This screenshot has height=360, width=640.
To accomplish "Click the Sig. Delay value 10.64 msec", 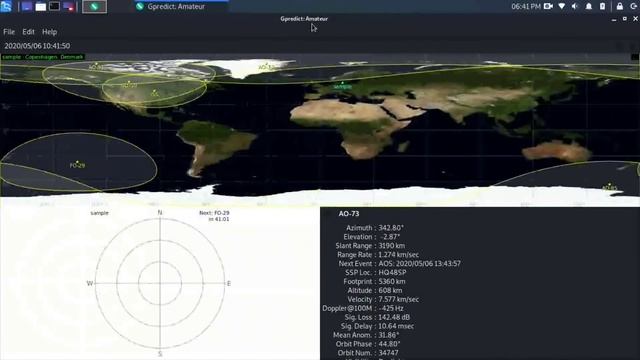I will [x=396, y=327].
